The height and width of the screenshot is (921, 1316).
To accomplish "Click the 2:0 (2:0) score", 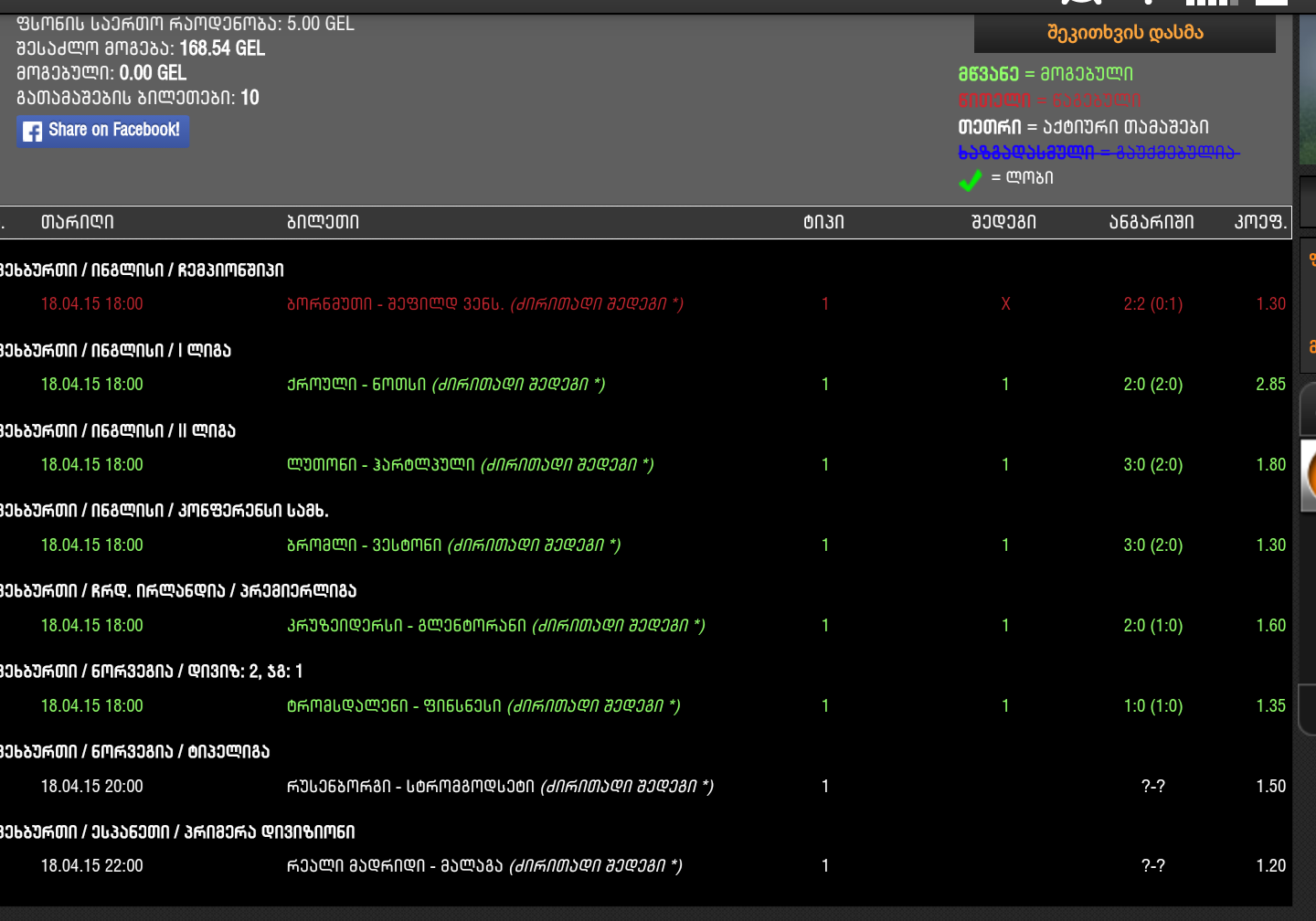I will [1153, 385].
